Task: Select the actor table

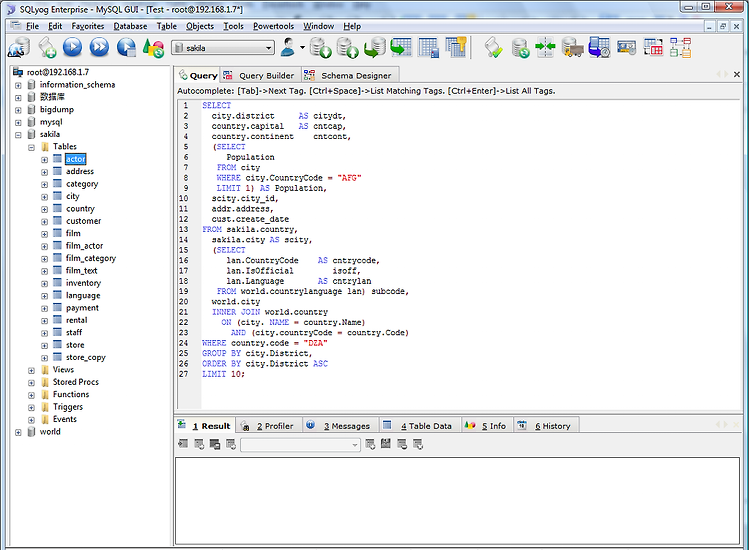Action: 76,159
